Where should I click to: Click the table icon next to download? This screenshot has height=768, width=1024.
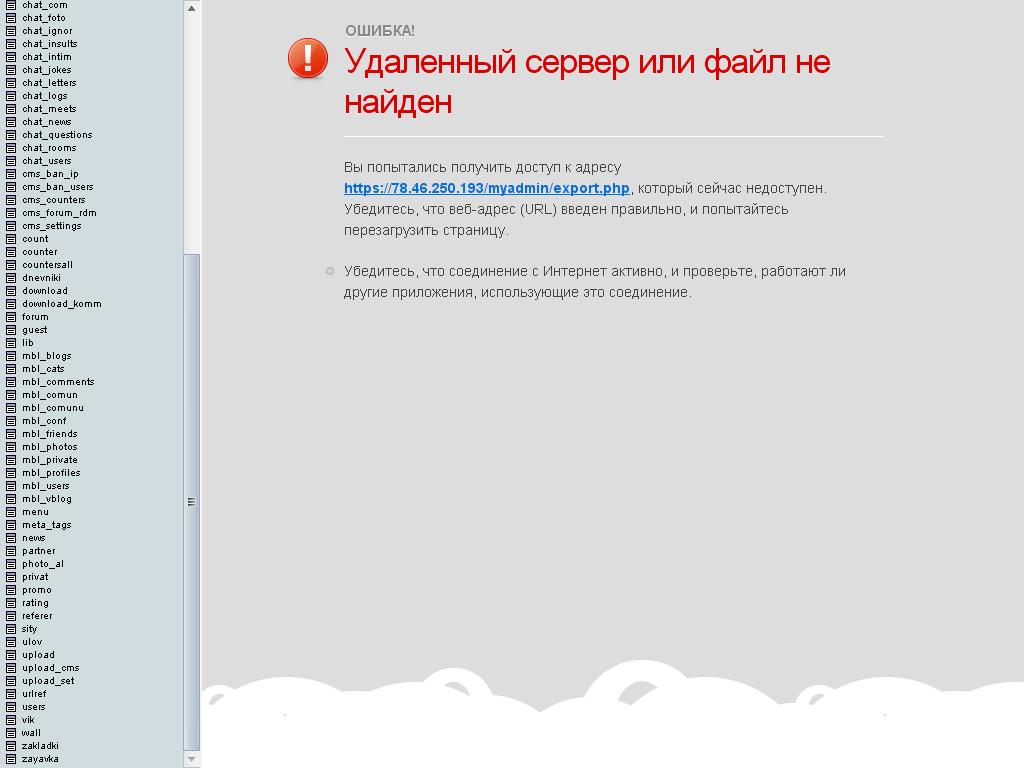[10, 291]
